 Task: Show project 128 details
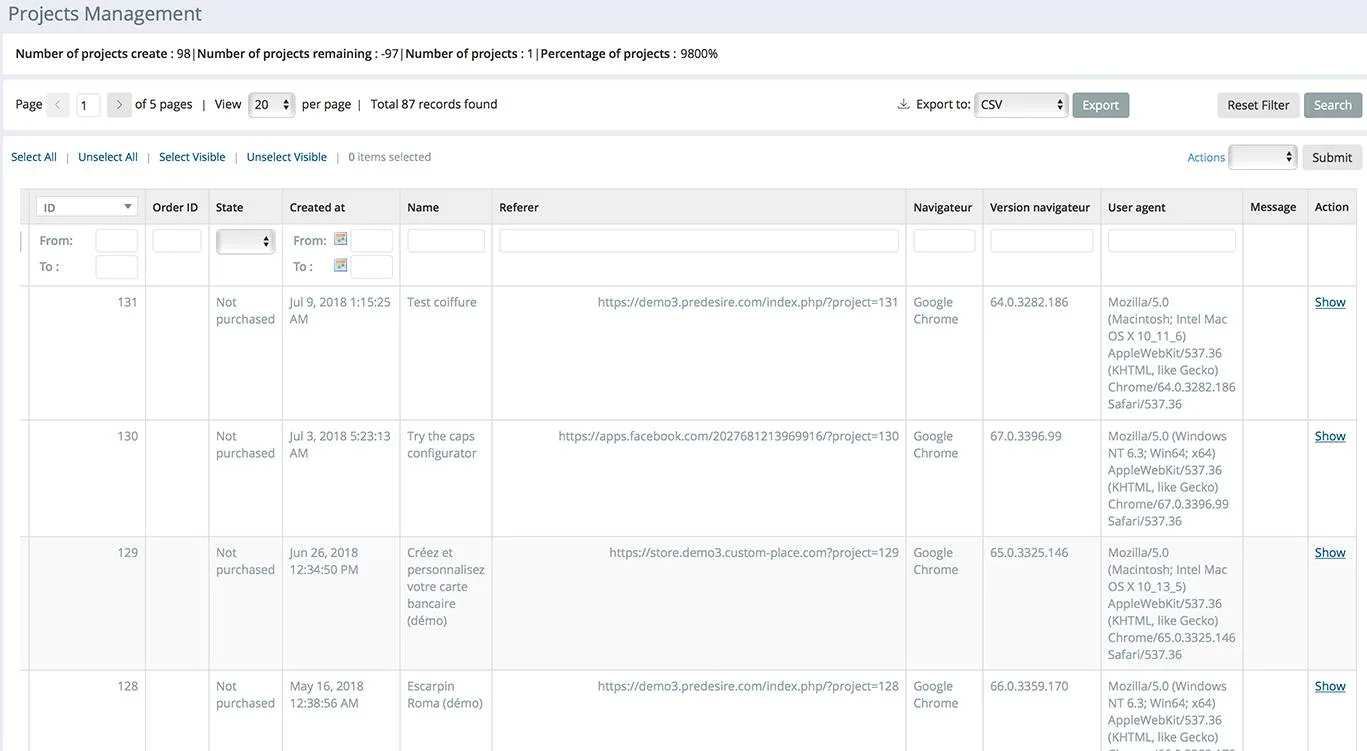(1330, 686)
